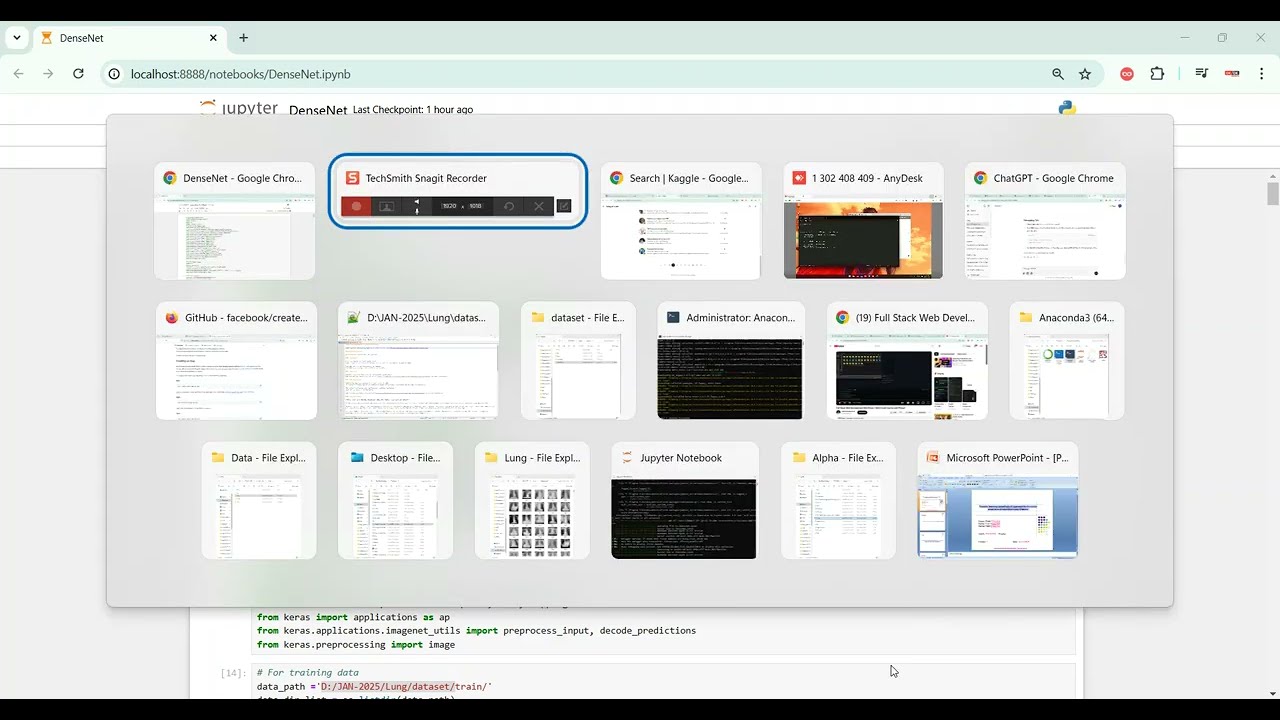The height and width of the screenshot is (720, 1280).
Task: Switch to Alpha File Explorer window
Action: pos(838,501)
